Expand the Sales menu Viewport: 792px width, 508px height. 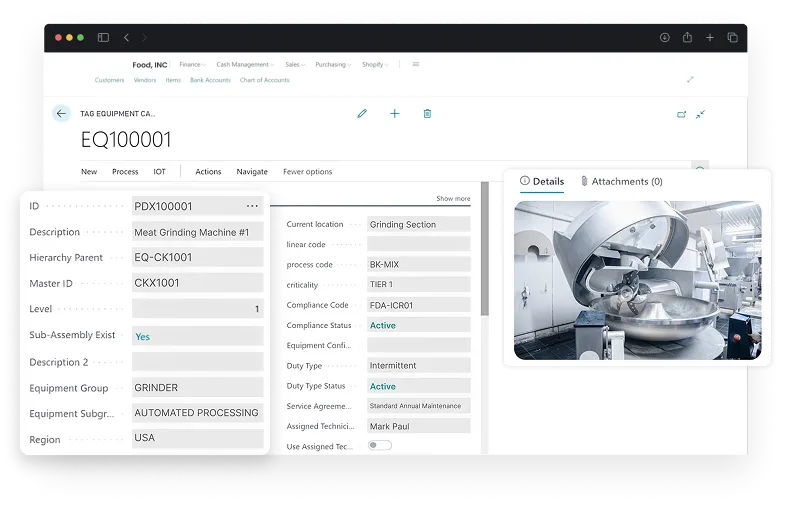(x=295, y=65)
